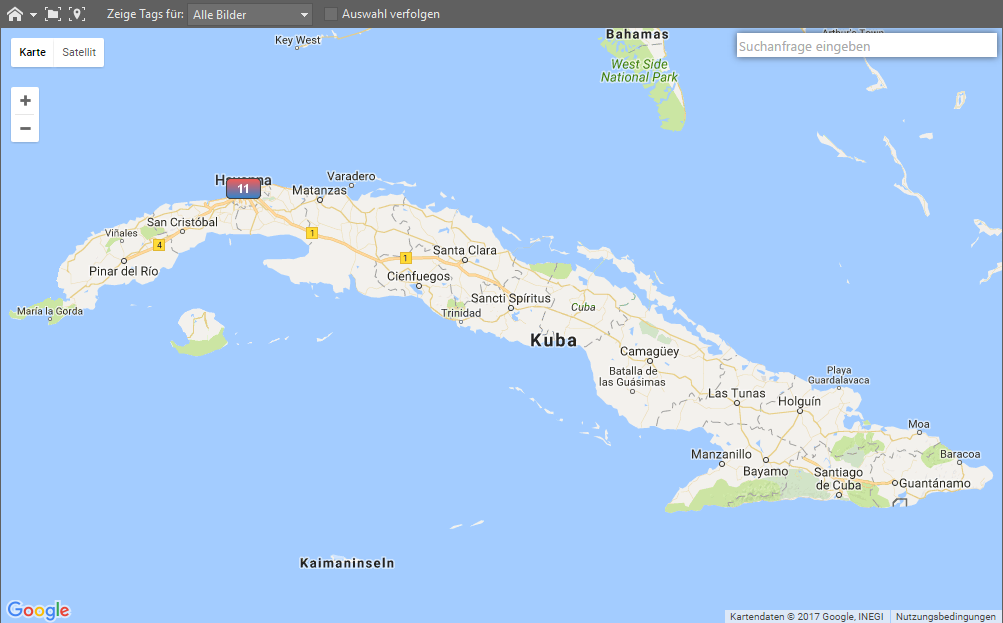This screenshot has height=623, width=1003.
Task: Click the 'Kuba' country label
Action: [553, 340]
